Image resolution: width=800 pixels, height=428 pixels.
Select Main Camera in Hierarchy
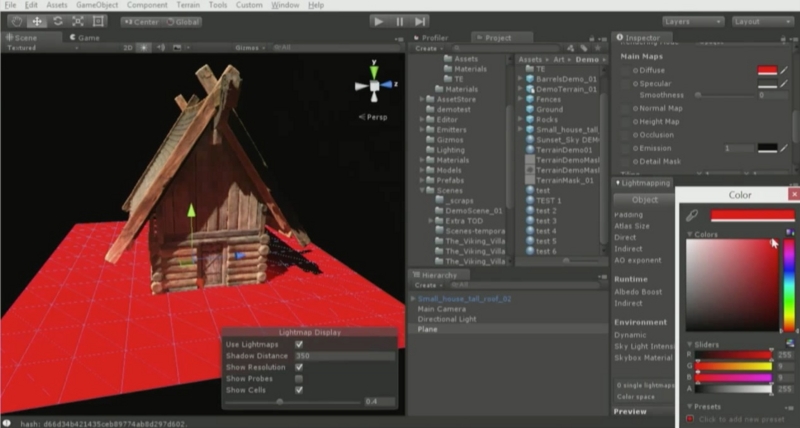point(441,309)
